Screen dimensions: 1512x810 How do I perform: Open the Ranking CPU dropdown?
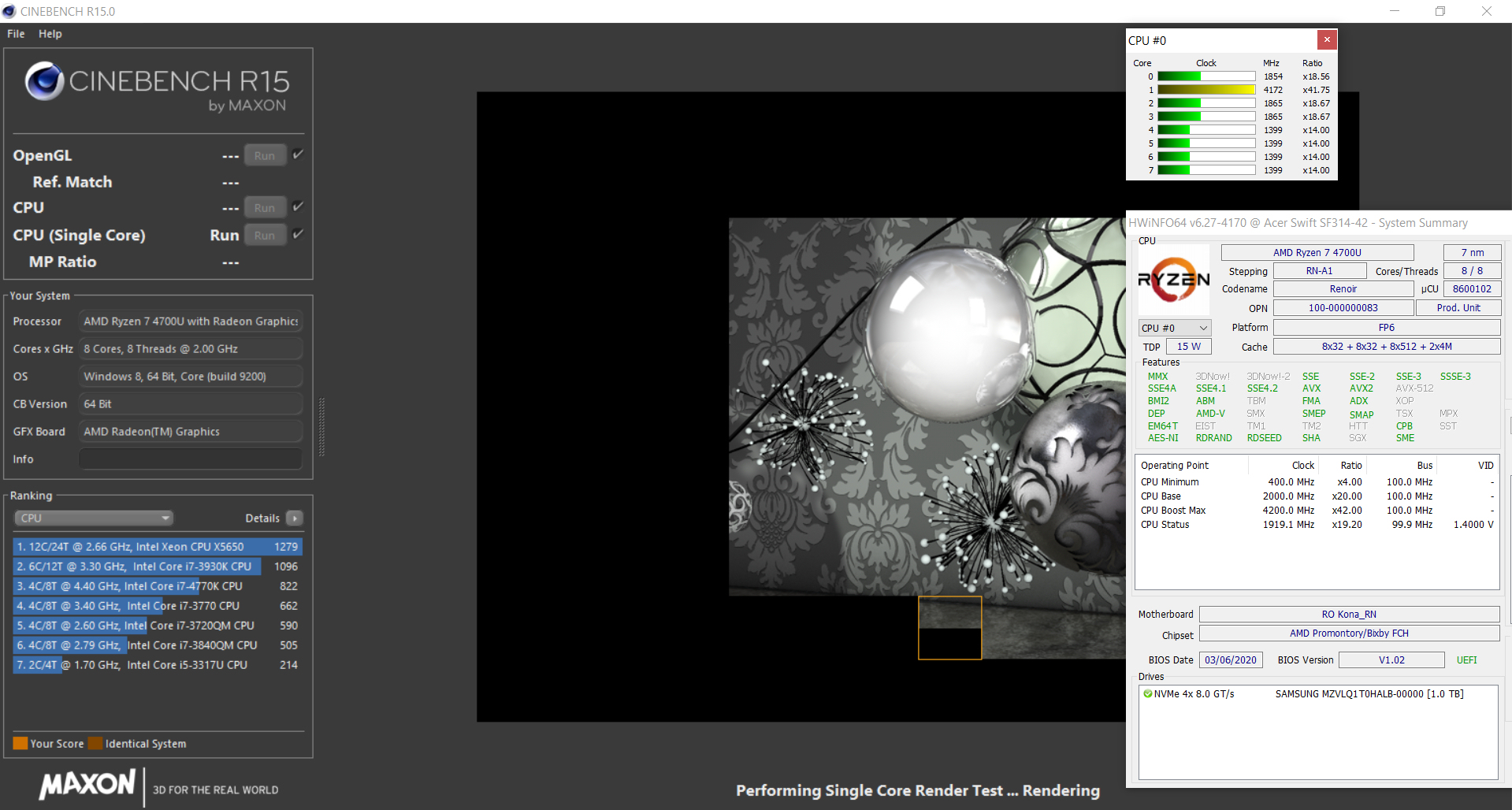pyautogui.click(x=94, y=518)
